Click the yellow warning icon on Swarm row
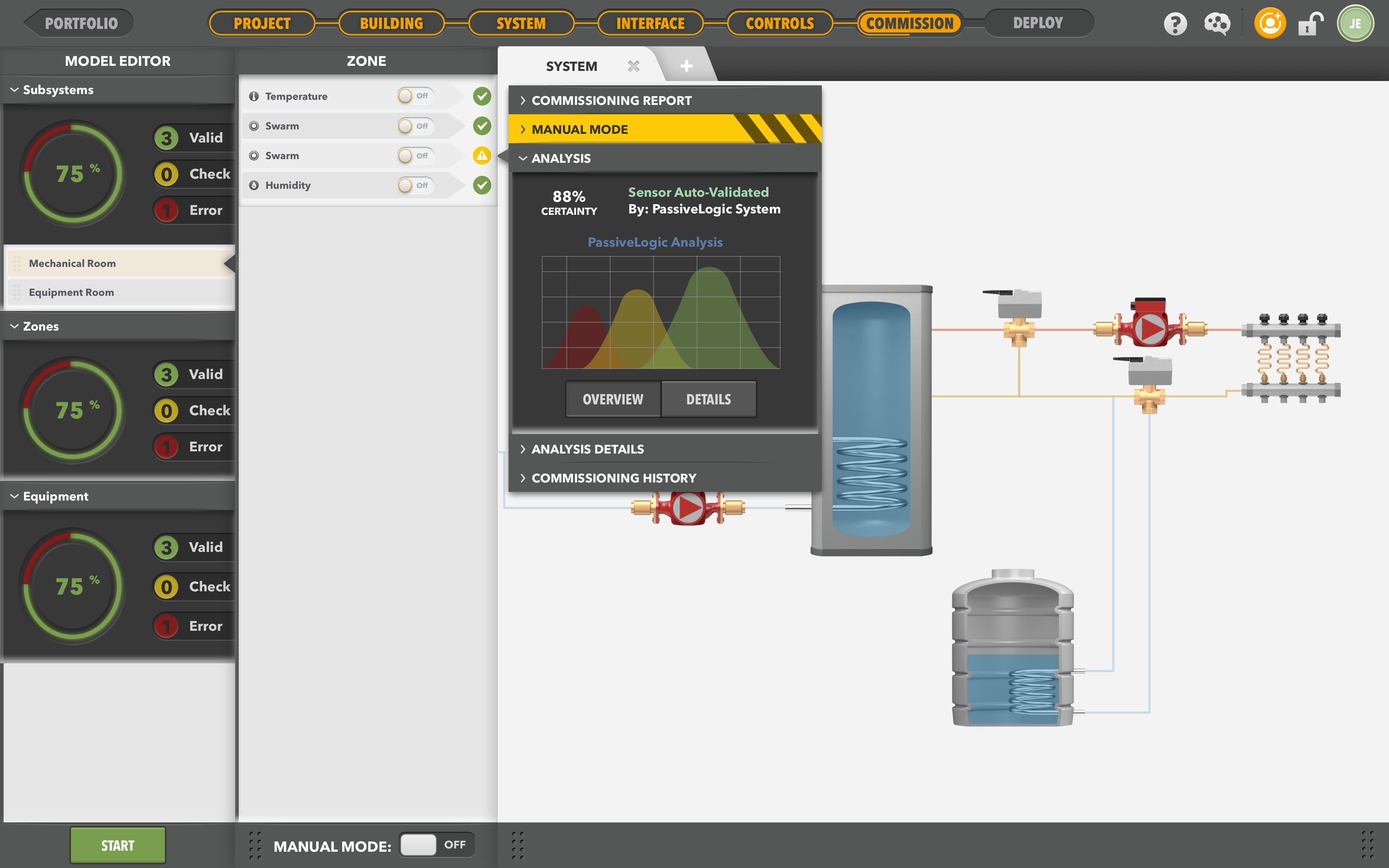The height and width of the screenshot is (868, 1389). [x=481, y=156]
